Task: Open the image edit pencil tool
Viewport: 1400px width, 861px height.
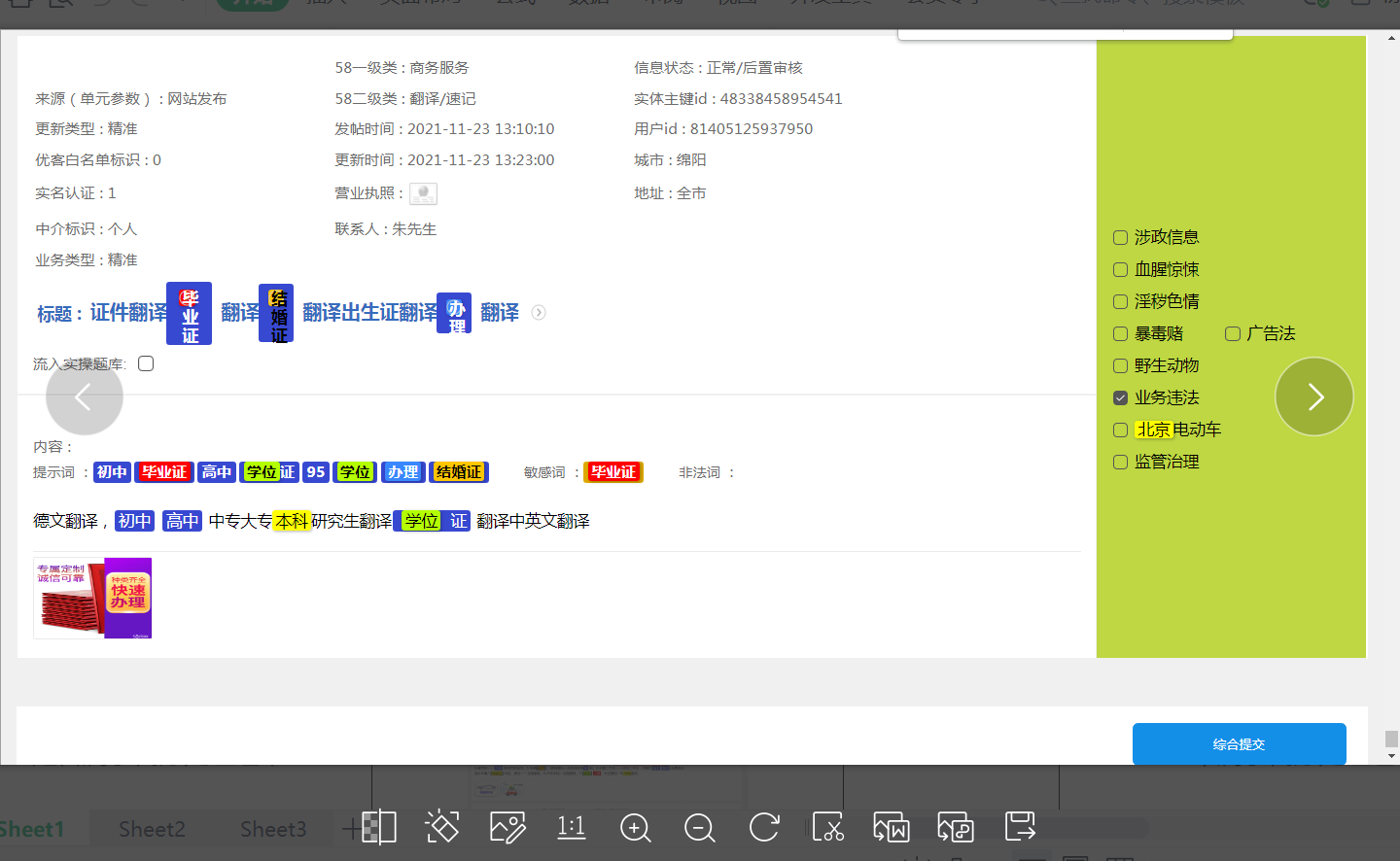Action: pyautogui.click(x=507, y=827)
